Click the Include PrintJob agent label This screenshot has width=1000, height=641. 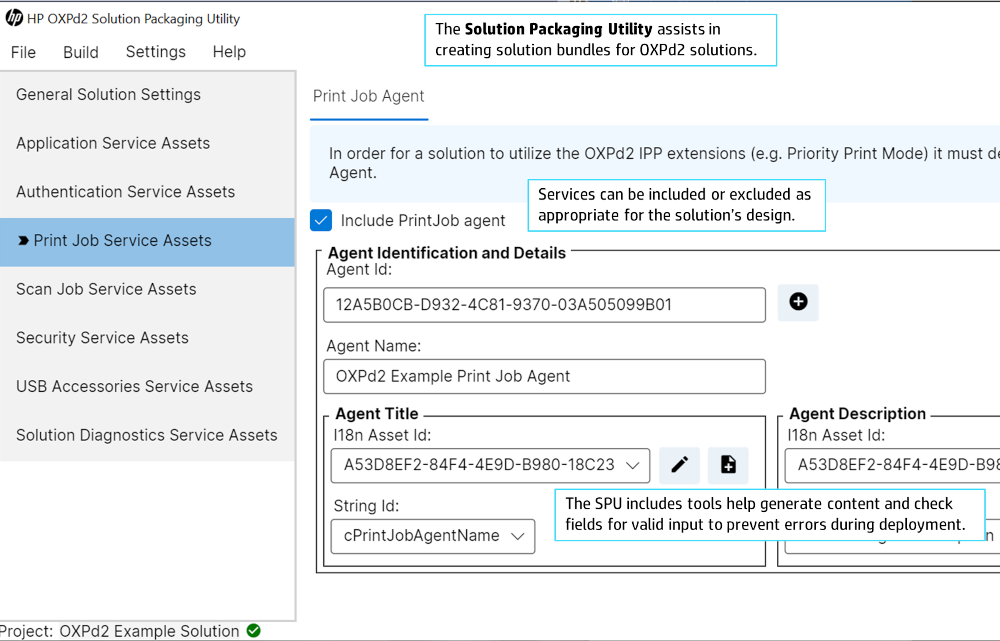click(423, 221)
